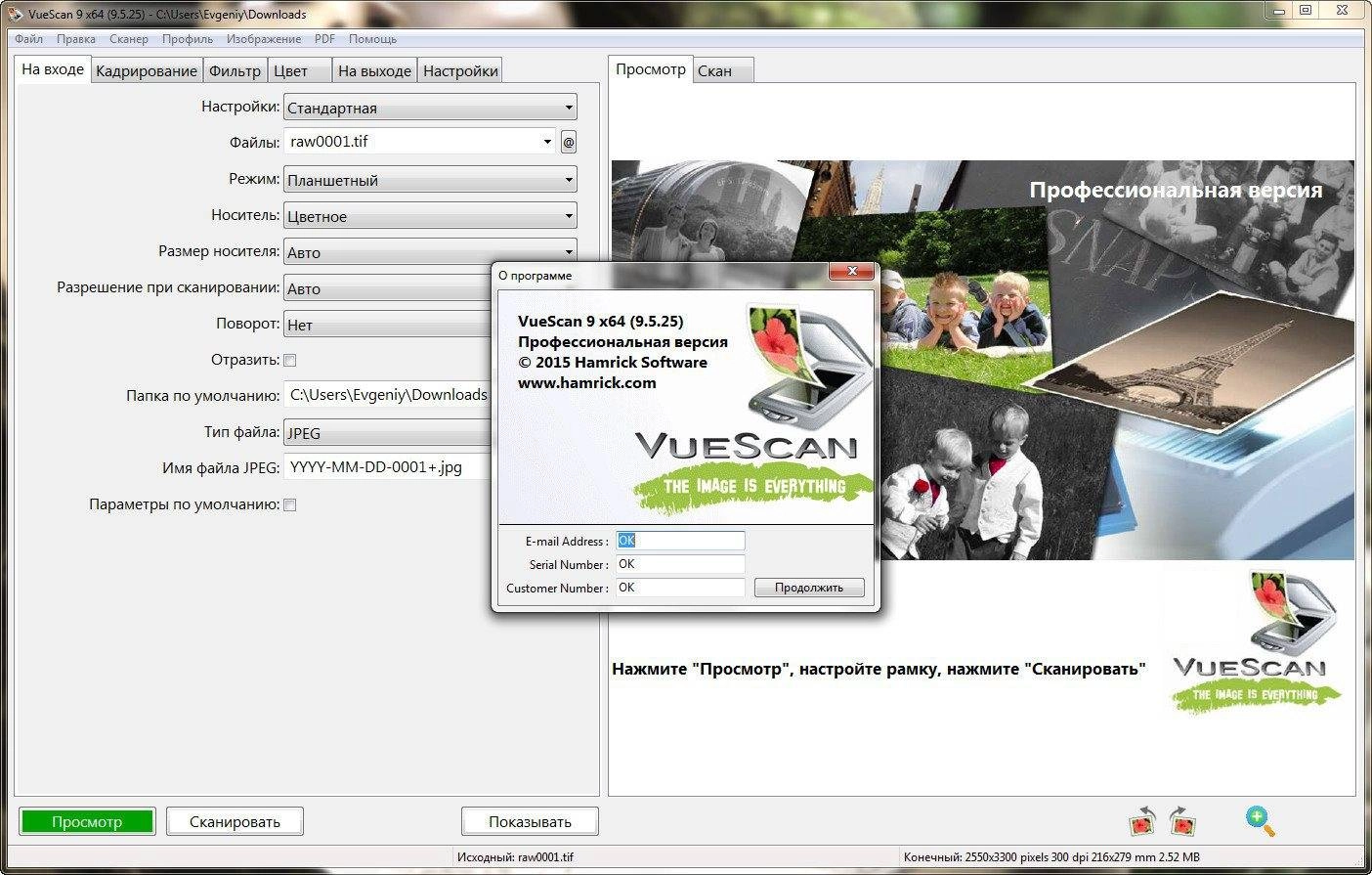This screenshot has width=1372, height=875.
Task: Click the rotate left image icon
Action: tap(1142, 821)
